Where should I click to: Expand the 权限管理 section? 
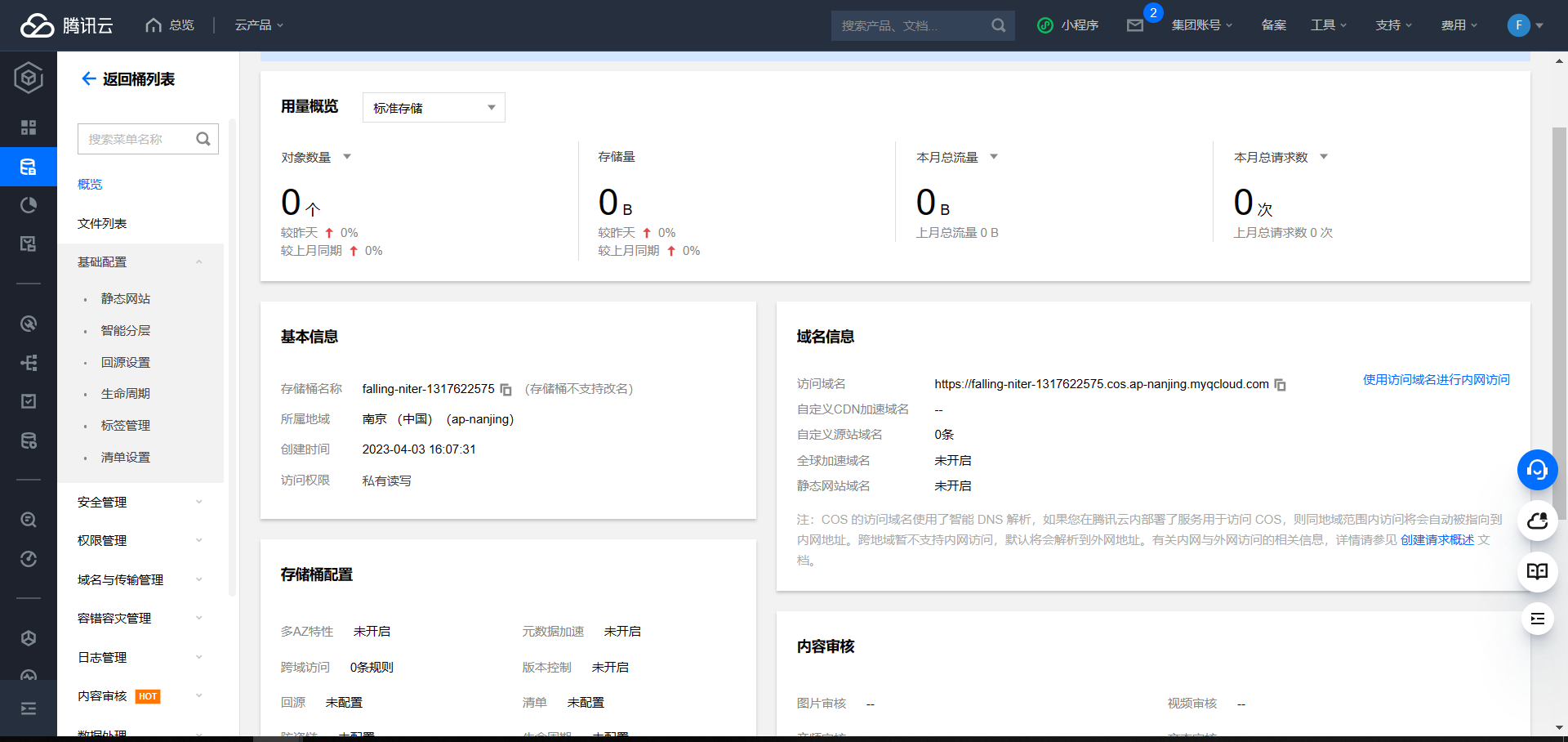140,541
